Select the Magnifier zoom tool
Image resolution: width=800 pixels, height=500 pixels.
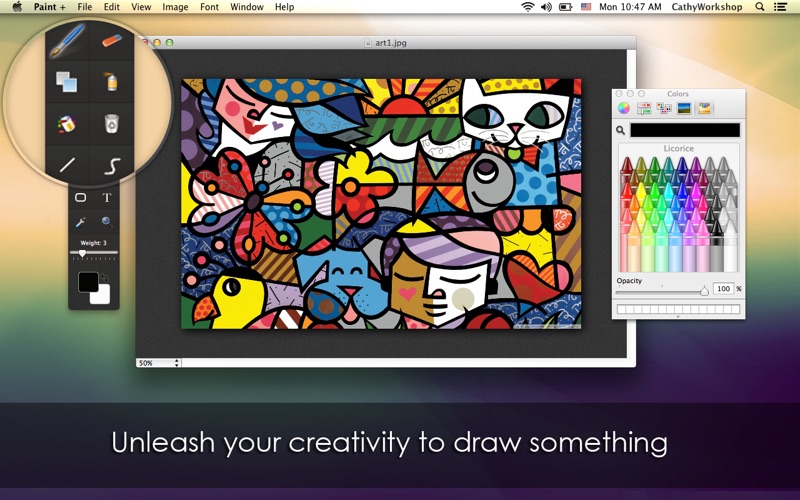[107, 222]
